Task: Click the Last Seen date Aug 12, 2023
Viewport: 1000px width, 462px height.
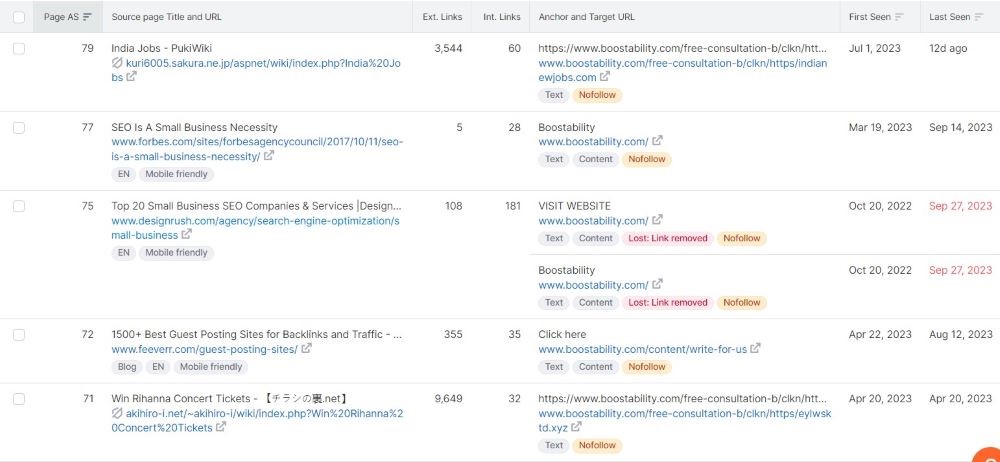Action: 960,334
